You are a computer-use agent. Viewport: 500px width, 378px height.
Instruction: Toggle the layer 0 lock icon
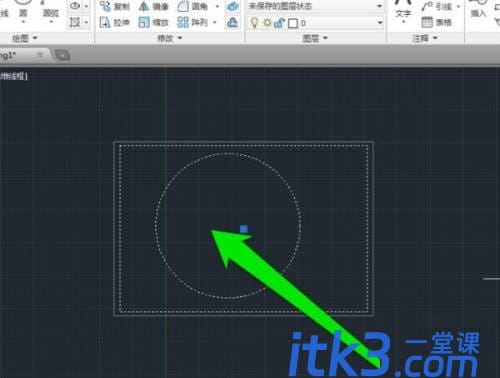pyautogui.click(x=279, y=23)
